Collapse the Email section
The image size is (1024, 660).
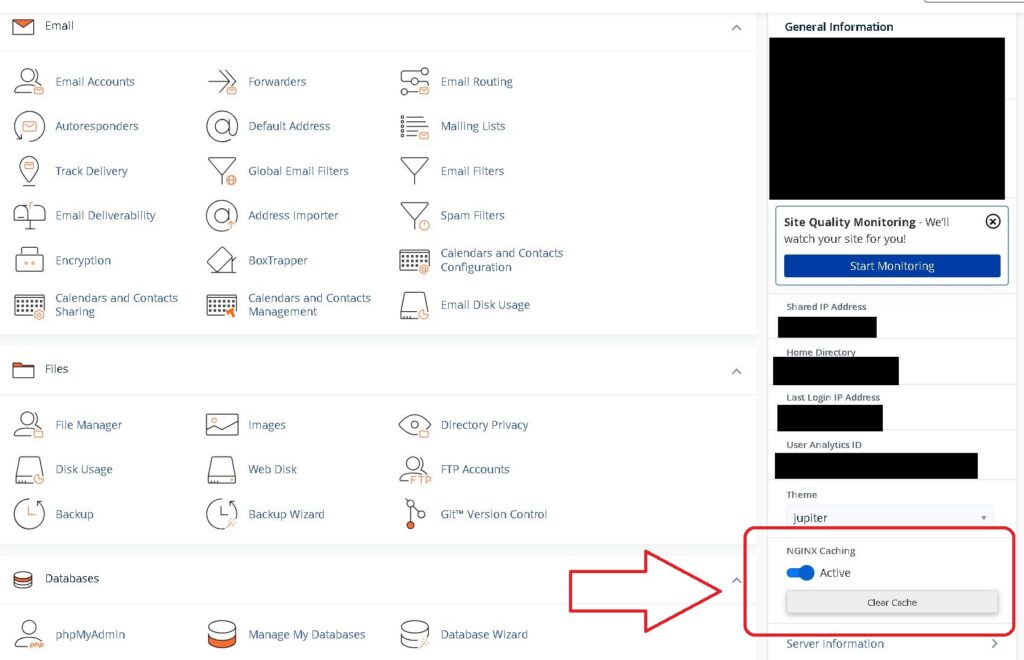pos(737,28)
